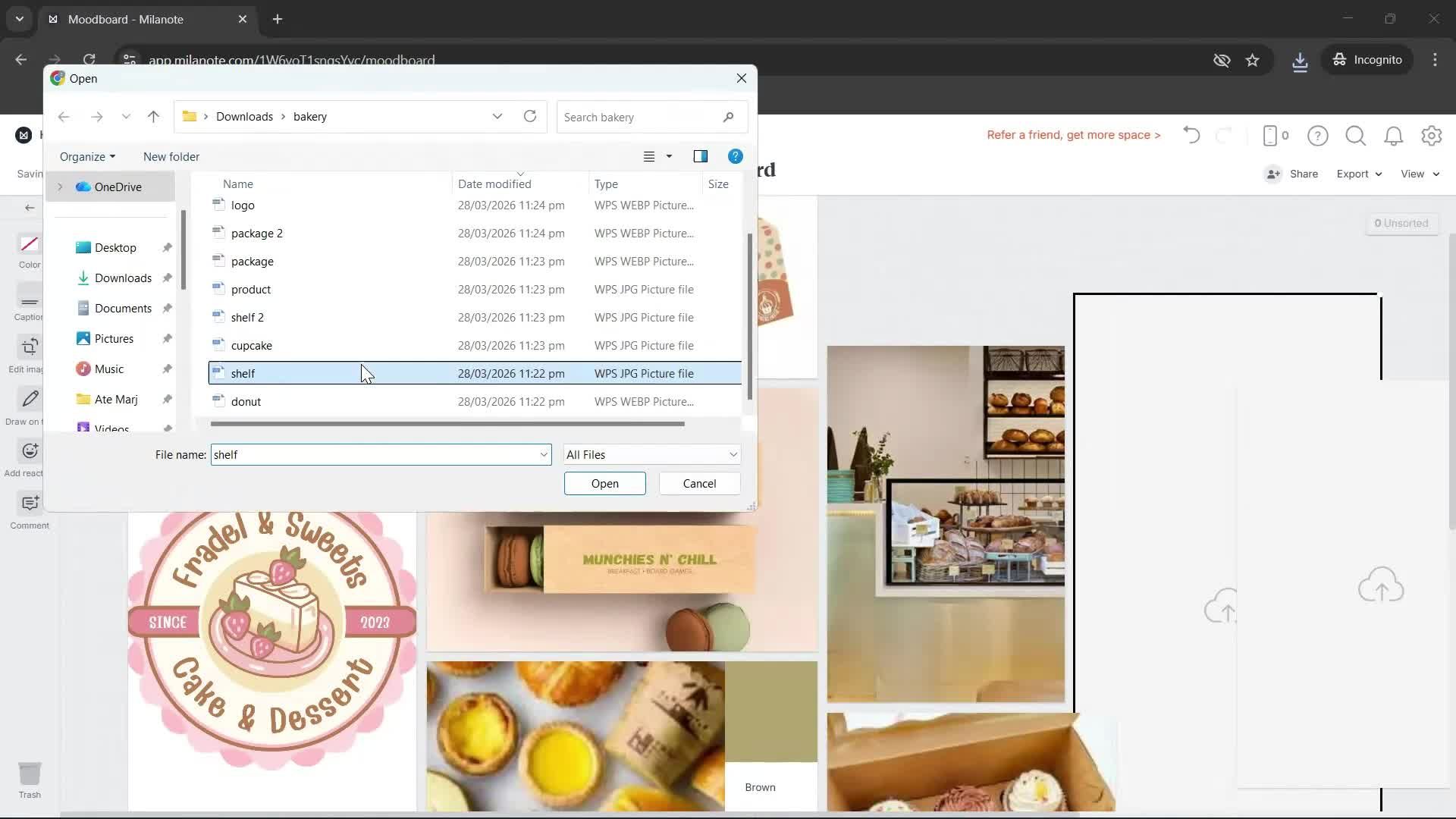1456x819 pixels.
Task: Open Milanote settings gear
Action: pyautogui.click(x=1431, y=136)
